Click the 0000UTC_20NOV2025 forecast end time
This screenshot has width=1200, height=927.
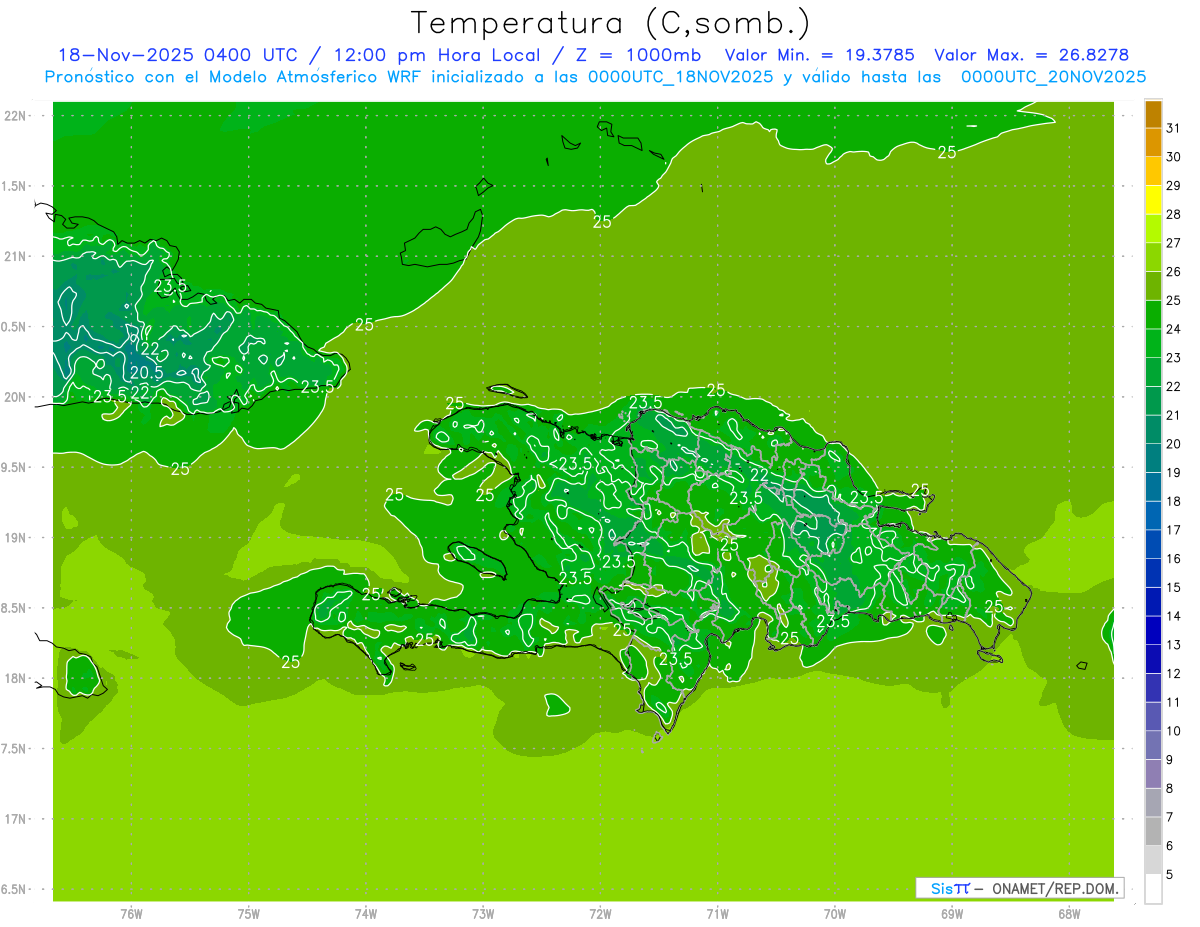coord(1053,77)
